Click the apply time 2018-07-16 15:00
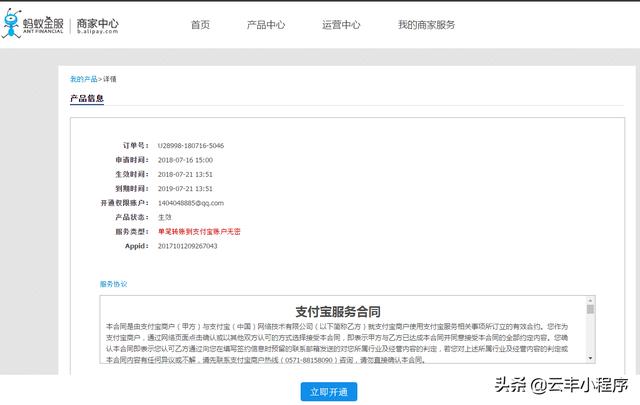Image resolution: width=640 pixels, height=405 pixels. (185, 160)
